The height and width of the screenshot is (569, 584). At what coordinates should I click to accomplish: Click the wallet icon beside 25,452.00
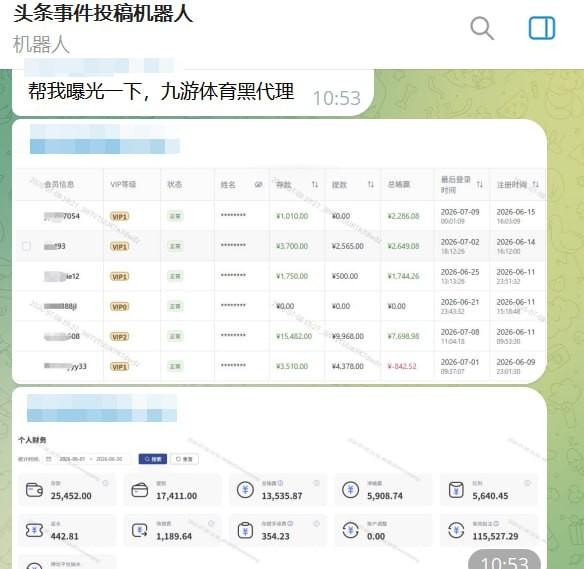click(34, 490)
